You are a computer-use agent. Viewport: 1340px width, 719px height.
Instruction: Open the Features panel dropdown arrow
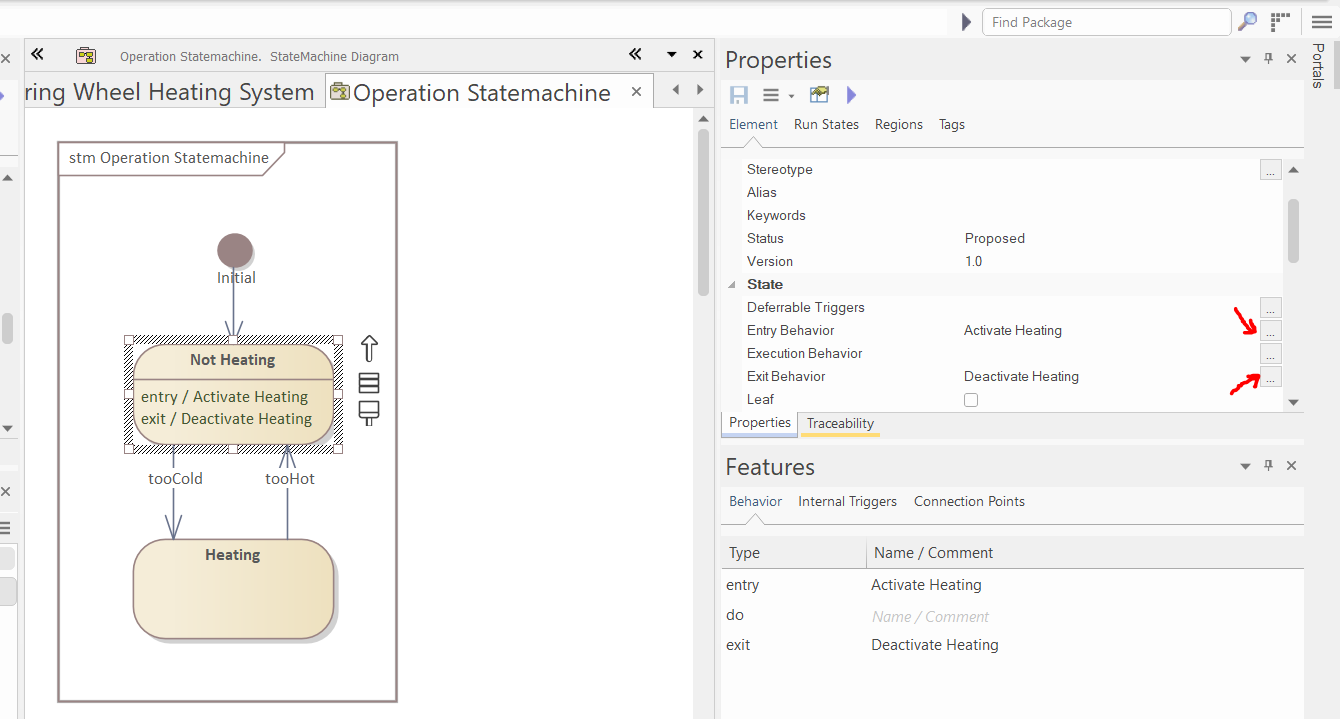[1245, 466]
